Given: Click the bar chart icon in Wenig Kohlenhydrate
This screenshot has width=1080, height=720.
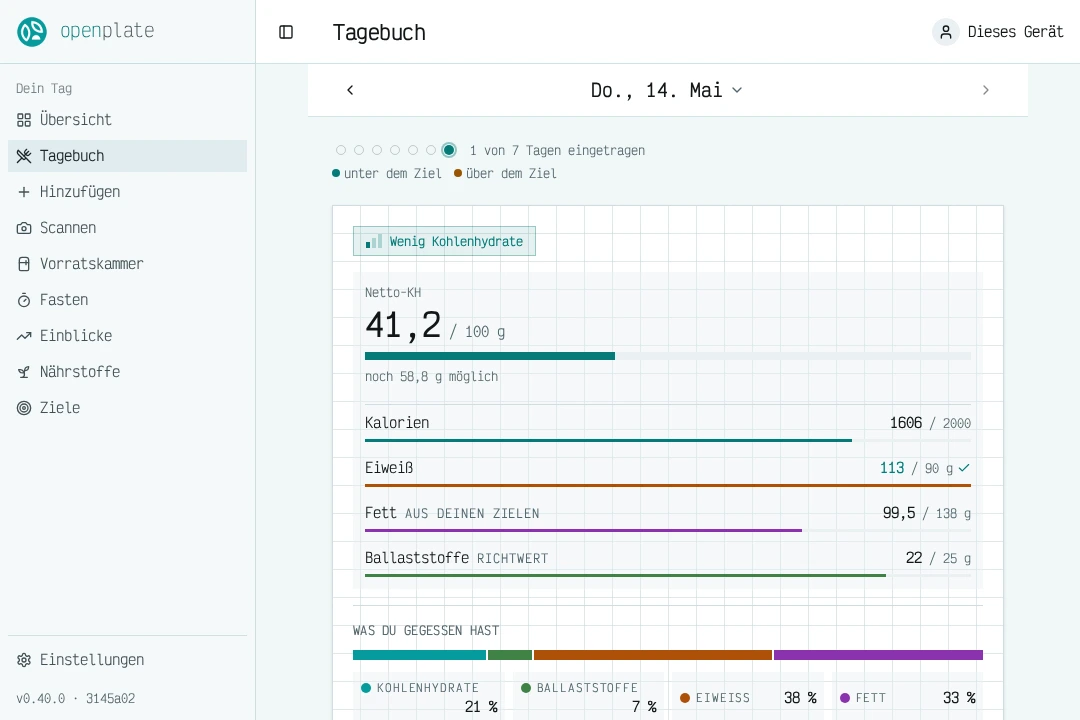Looking at the screenshot, I should pyautogui.click(x=373, y=241).
